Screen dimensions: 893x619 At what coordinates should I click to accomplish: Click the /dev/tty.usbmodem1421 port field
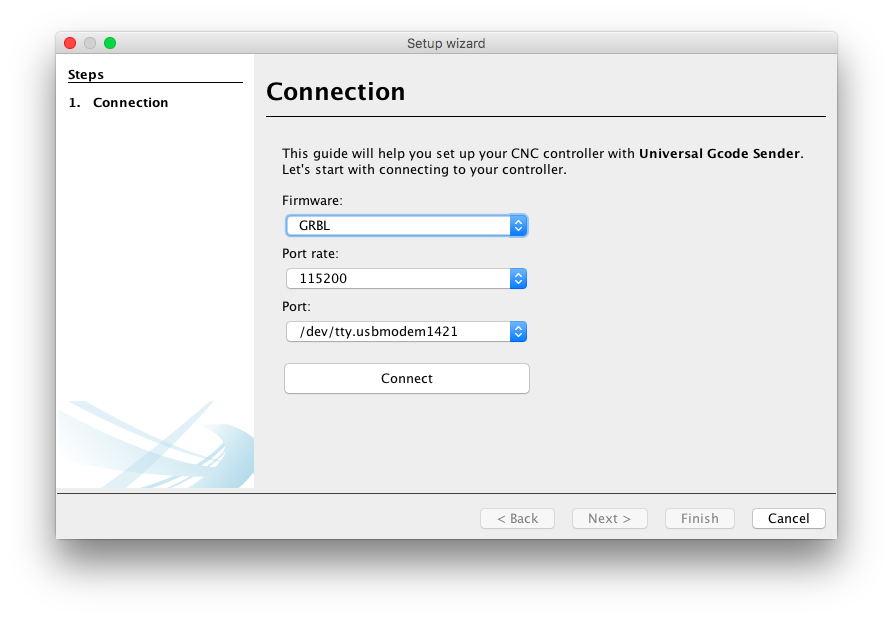click(390, 331)
